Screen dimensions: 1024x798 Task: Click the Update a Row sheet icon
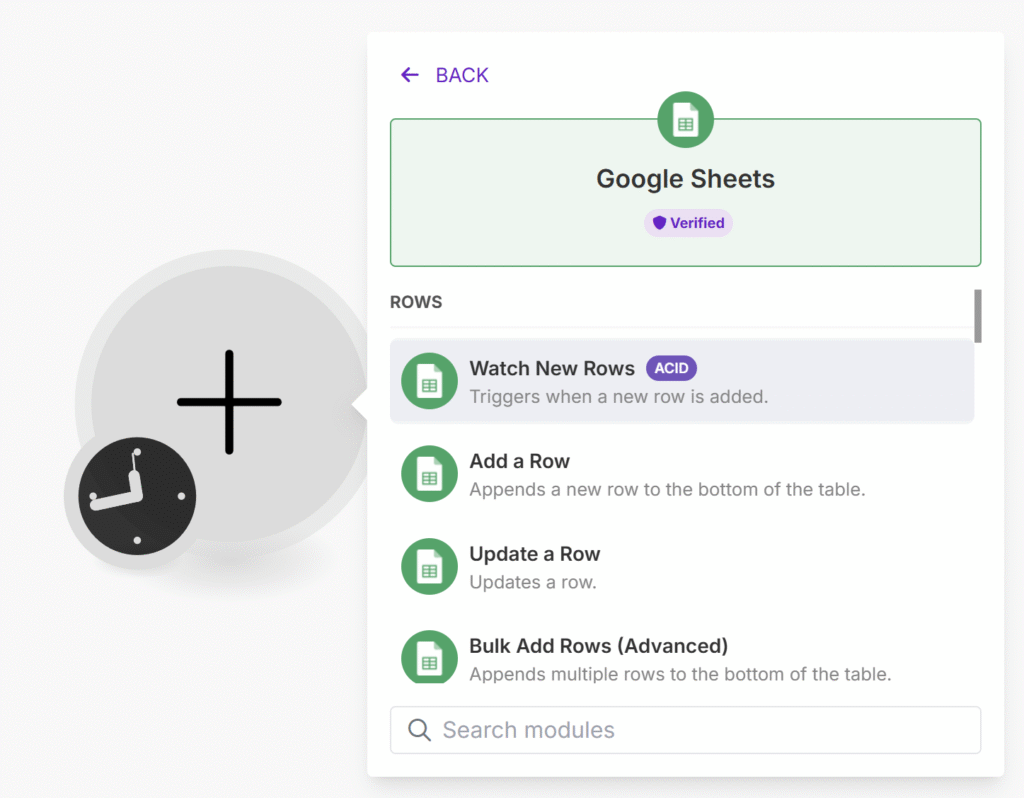[x=429, y=566]
